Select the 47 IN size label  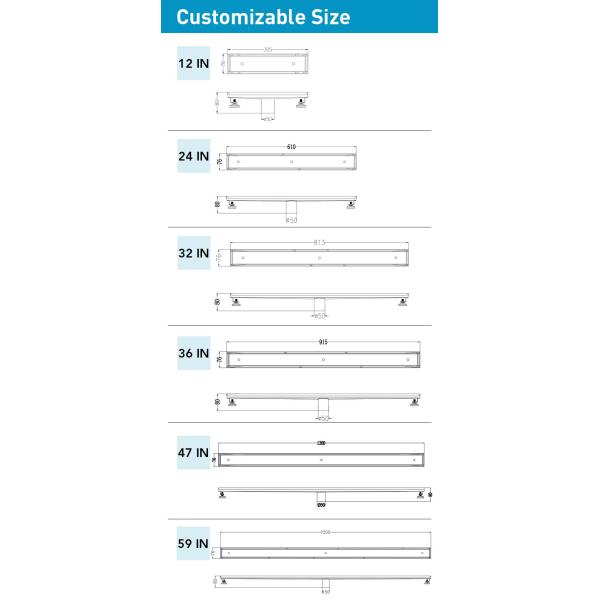pyautogui.click(x=194, y=453)
